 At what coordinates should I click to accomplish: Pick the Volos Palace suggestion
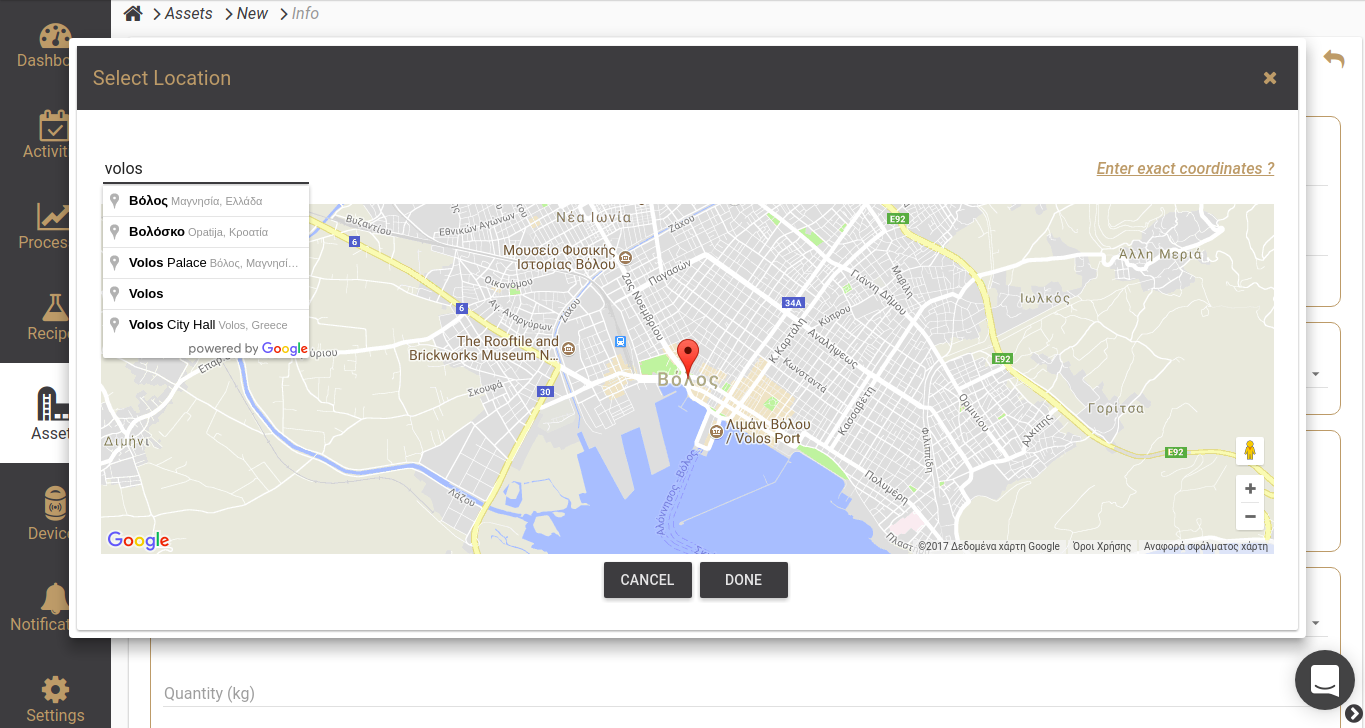205,263
